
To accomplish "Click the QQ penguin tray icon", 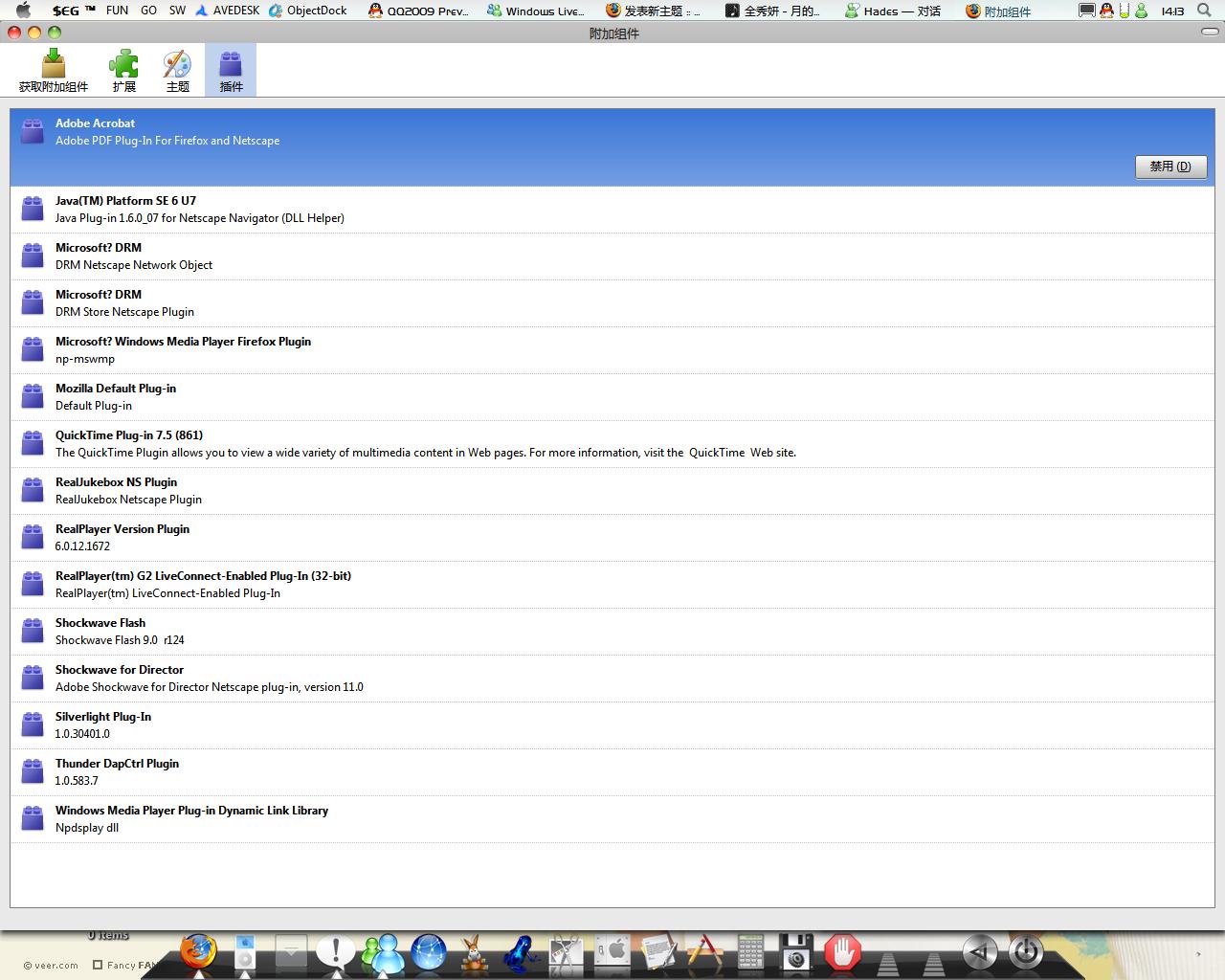I will [1106, 11].
